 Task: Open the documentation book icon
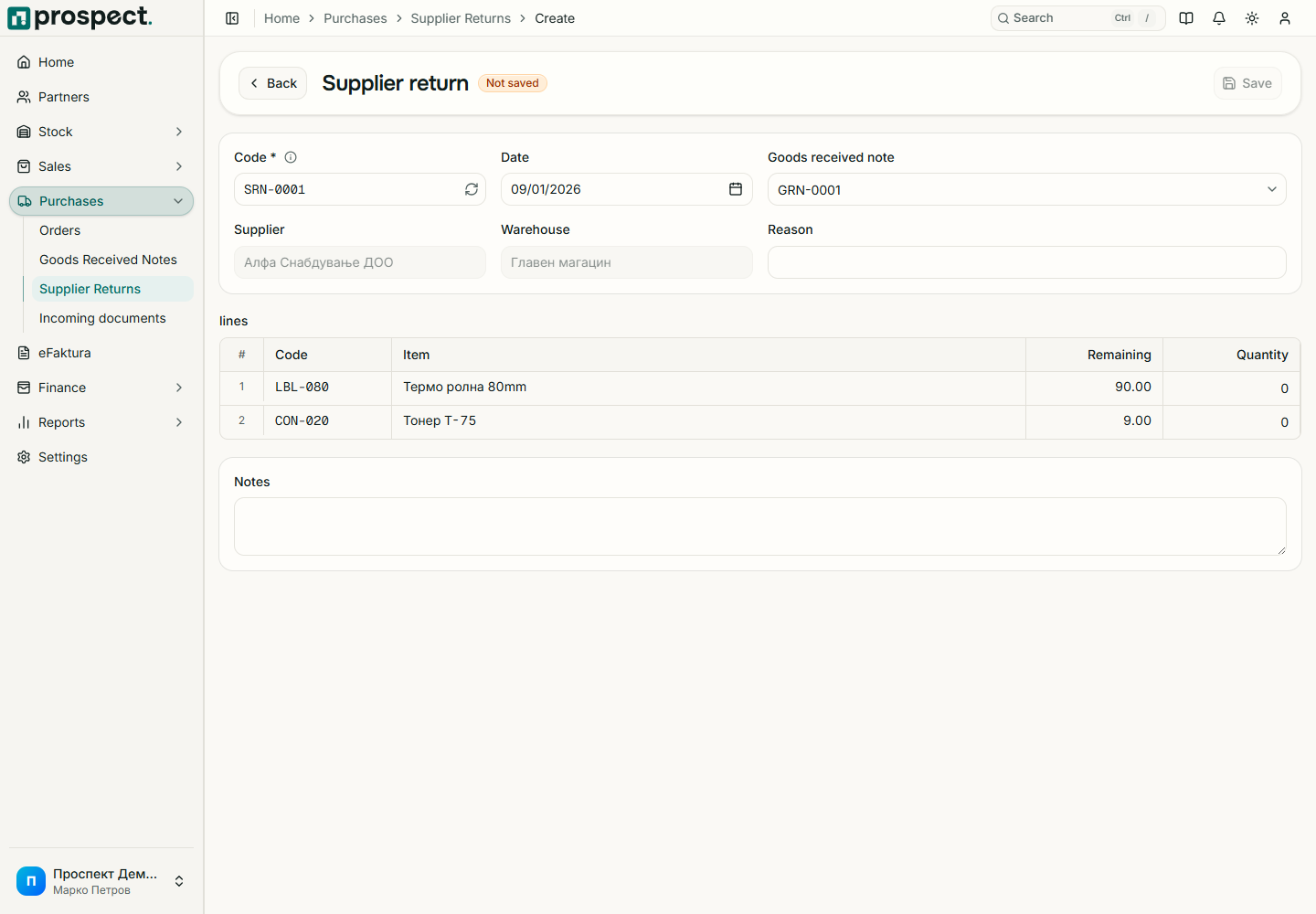(1186, 18)
